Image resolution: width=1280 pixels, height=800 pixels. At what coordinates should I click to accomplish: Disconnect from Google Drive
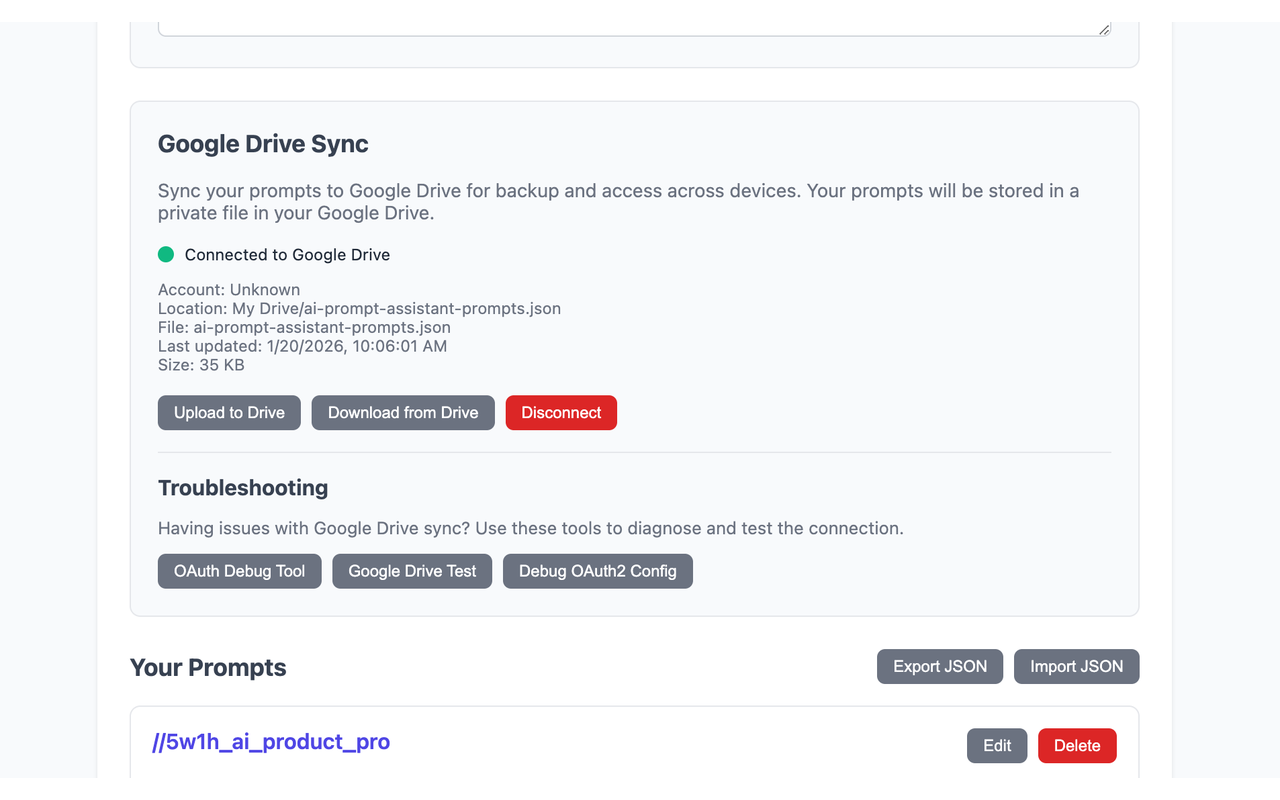(x=561, y=413)
